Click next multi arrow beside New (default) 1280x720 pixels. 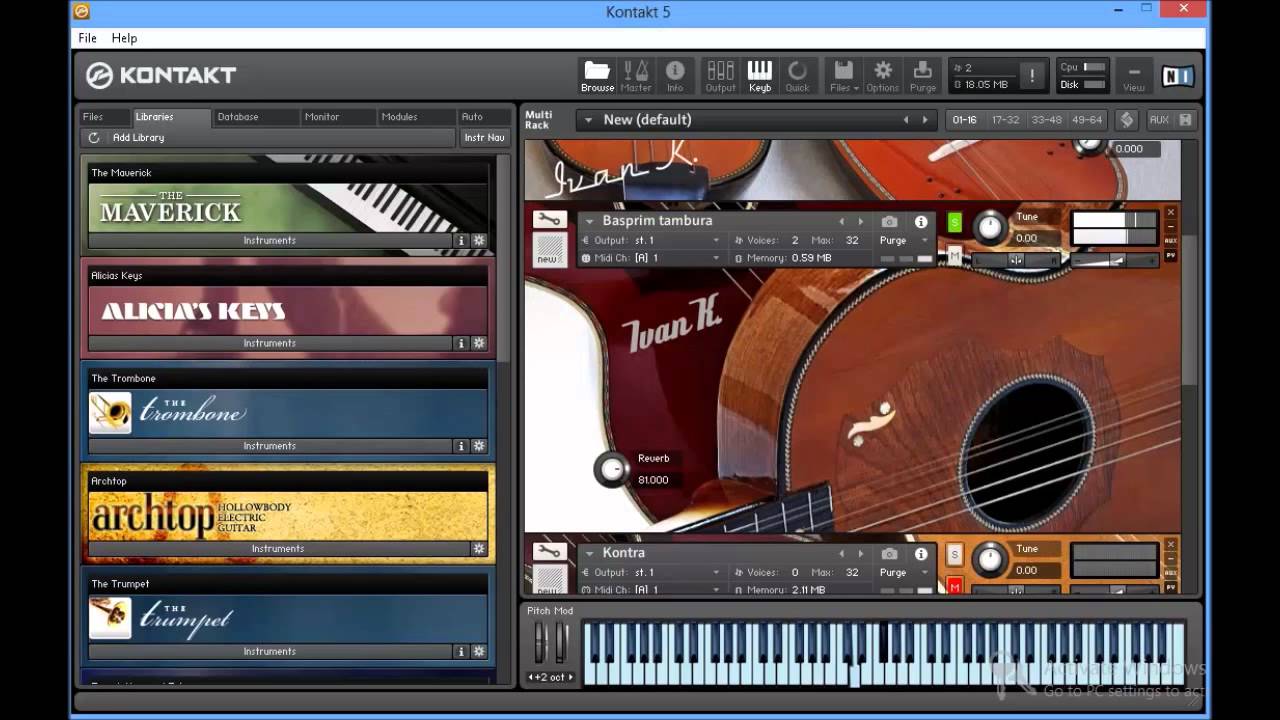pyautogui.click(x=925, y=120)
